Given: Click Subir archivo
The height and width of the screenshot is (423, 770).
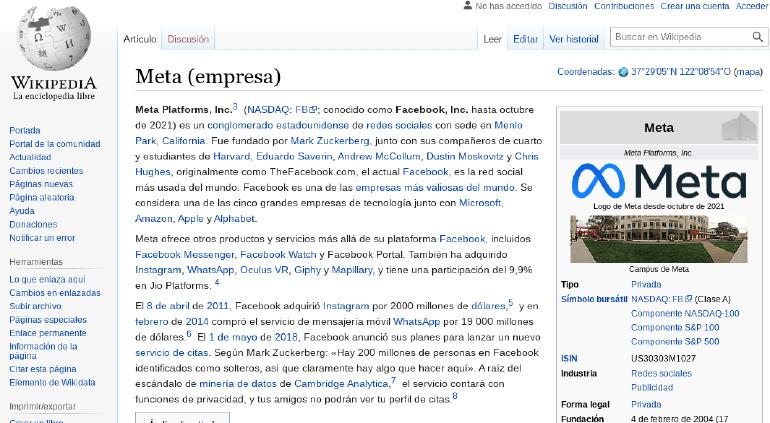Looking at the screenshot, I should 35,306.
